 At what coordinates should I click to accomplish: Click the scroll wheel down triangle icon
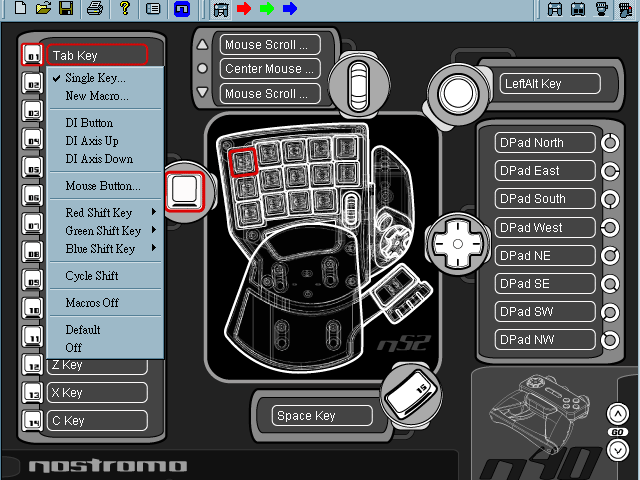click(202, 92)
